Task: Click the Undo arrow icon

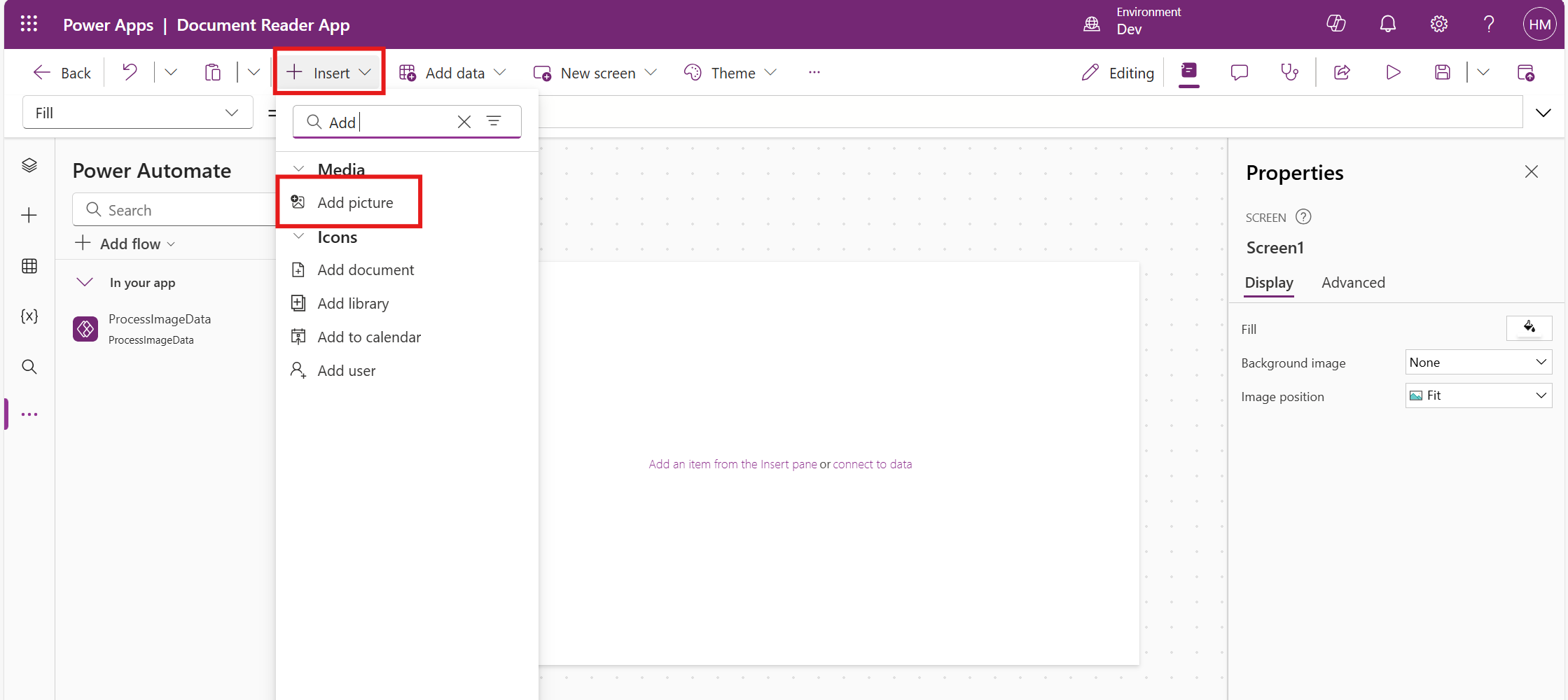Action: pyautogui.click(x=130, y=73)
